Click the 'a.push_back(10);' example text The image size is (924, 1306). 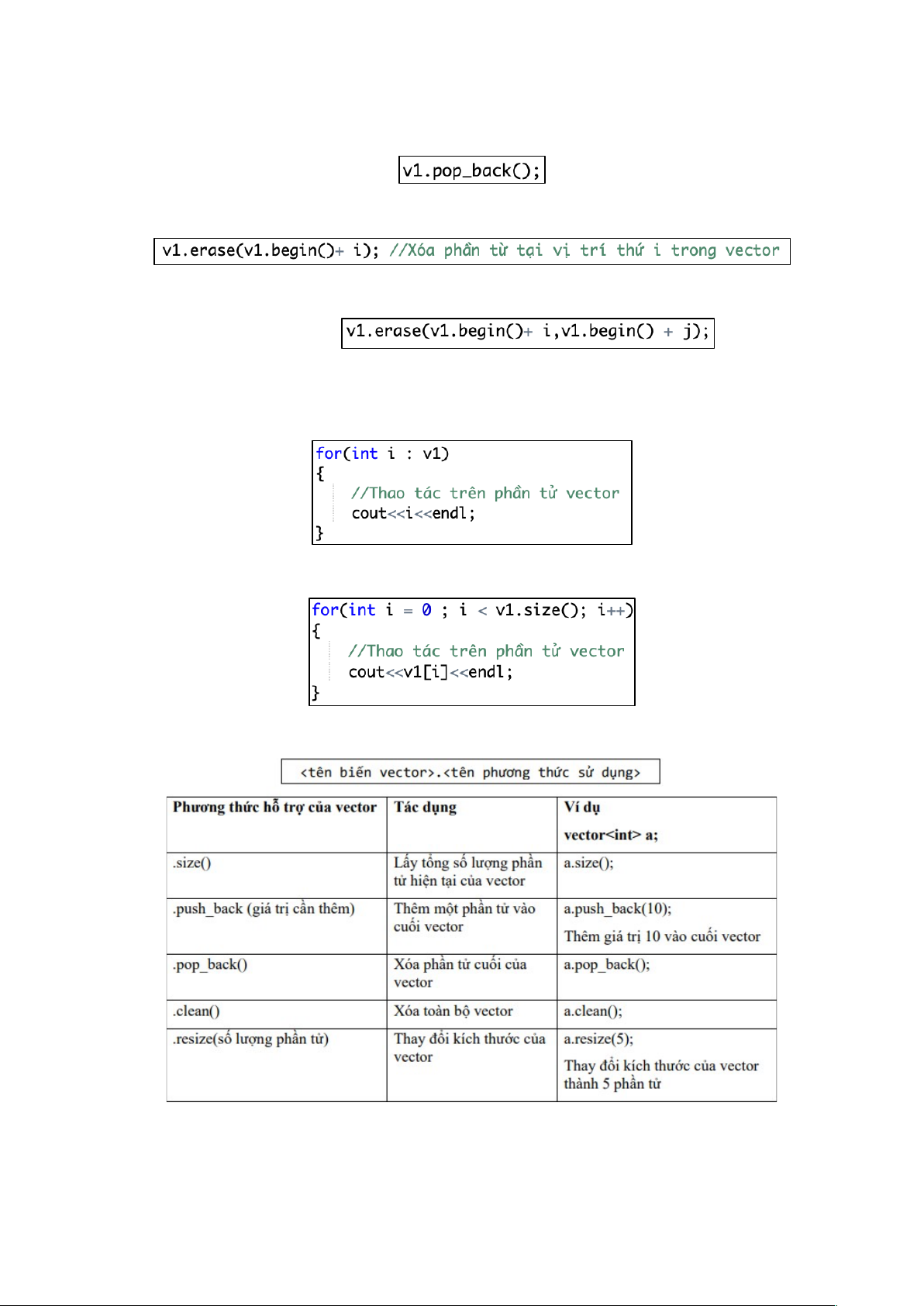pyautogui.click(x=617, y=908)
